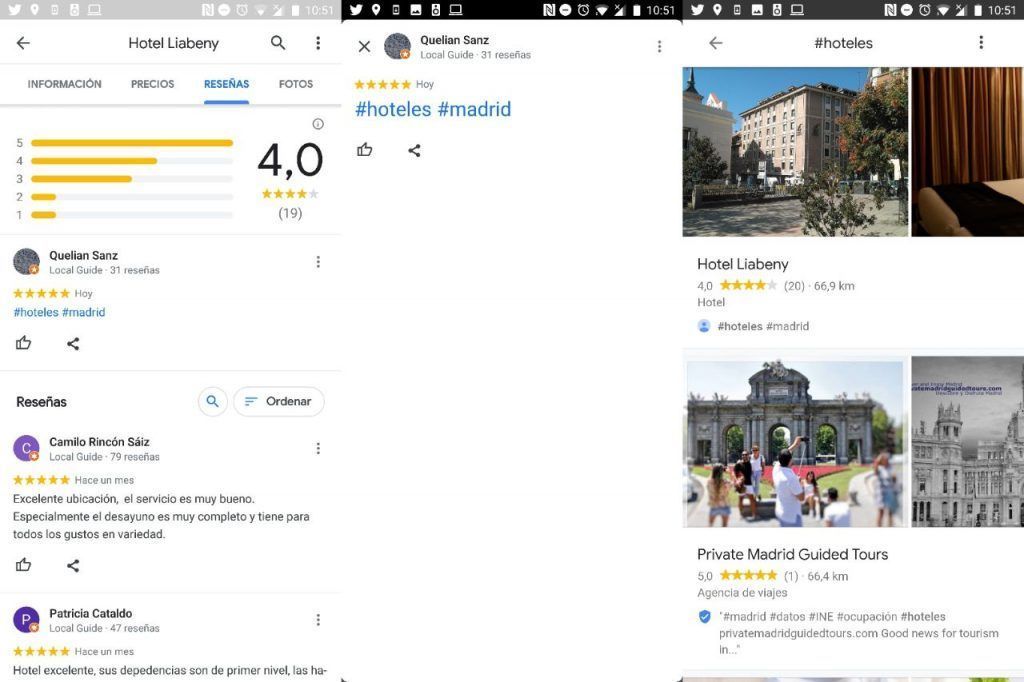The image size is (1024, 682).
Task: Switch to PRECIOS tab
Action: click(152, 84)
